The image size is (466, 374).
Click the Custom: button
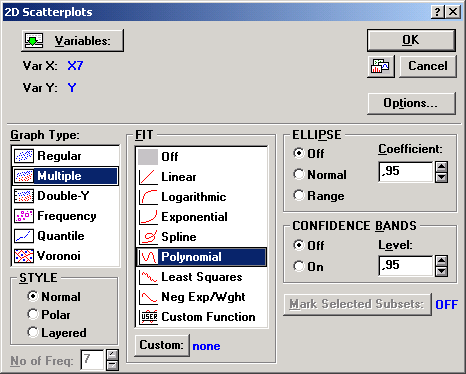tap(162, 345)
